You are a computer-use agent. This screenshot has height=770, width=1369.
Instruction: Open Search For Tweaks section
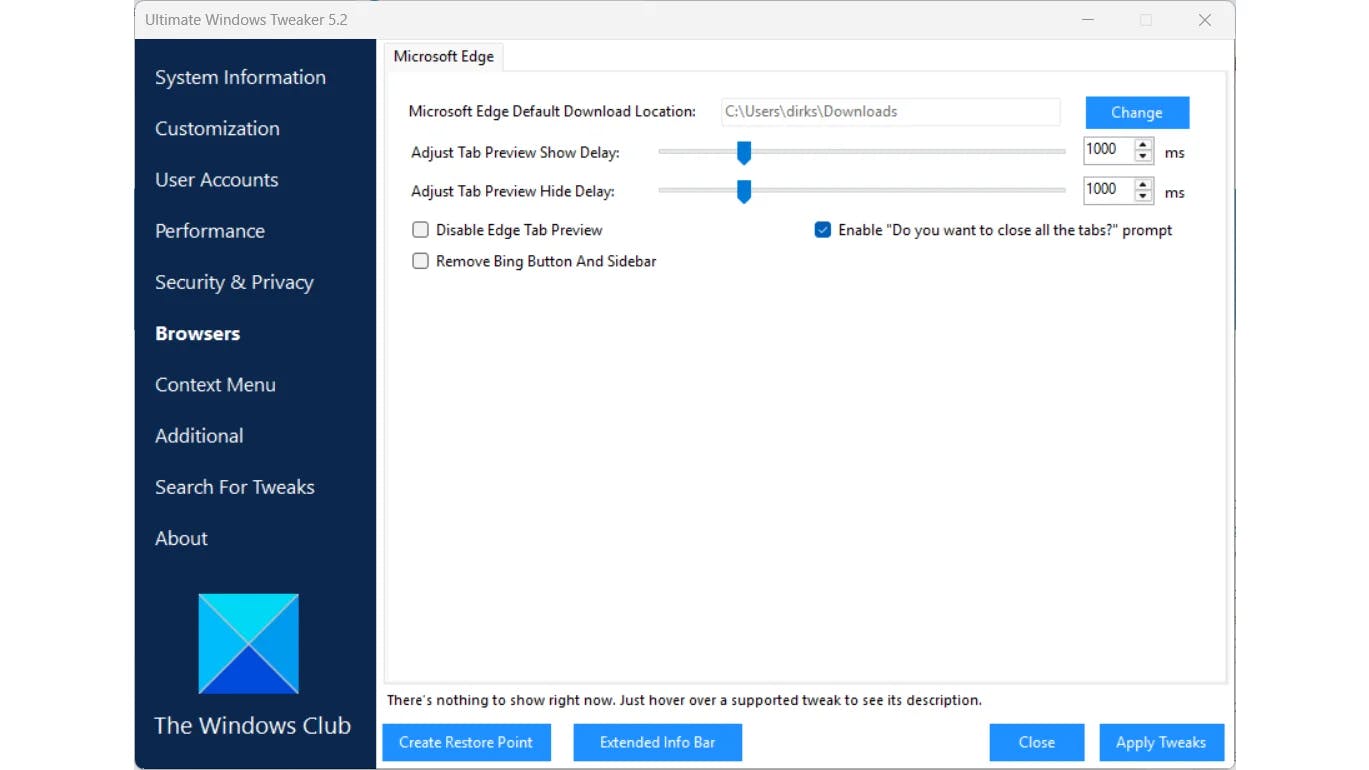click(x=235, y=487)
